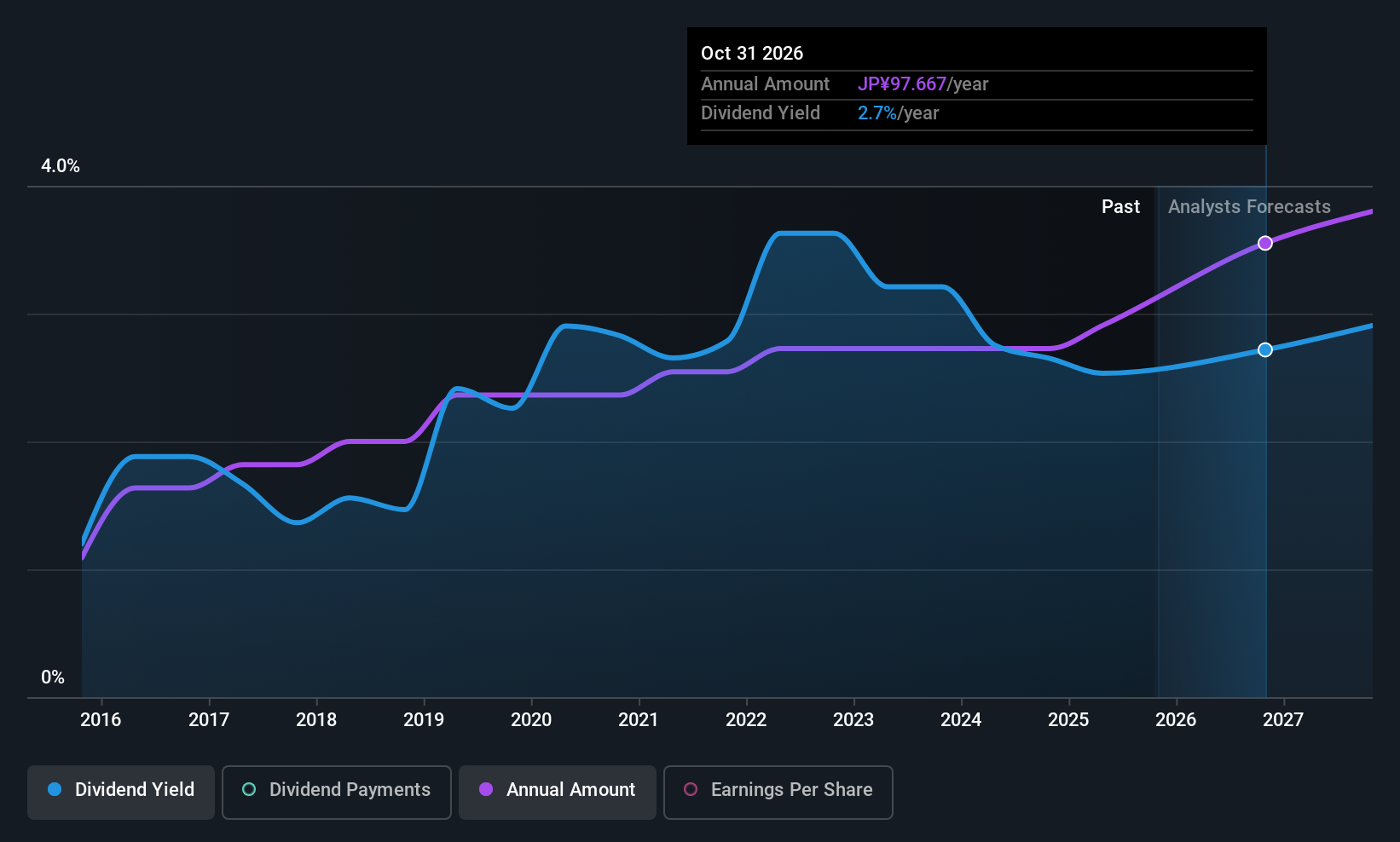Click the 2025 x-axis label

coord(1068,720)
